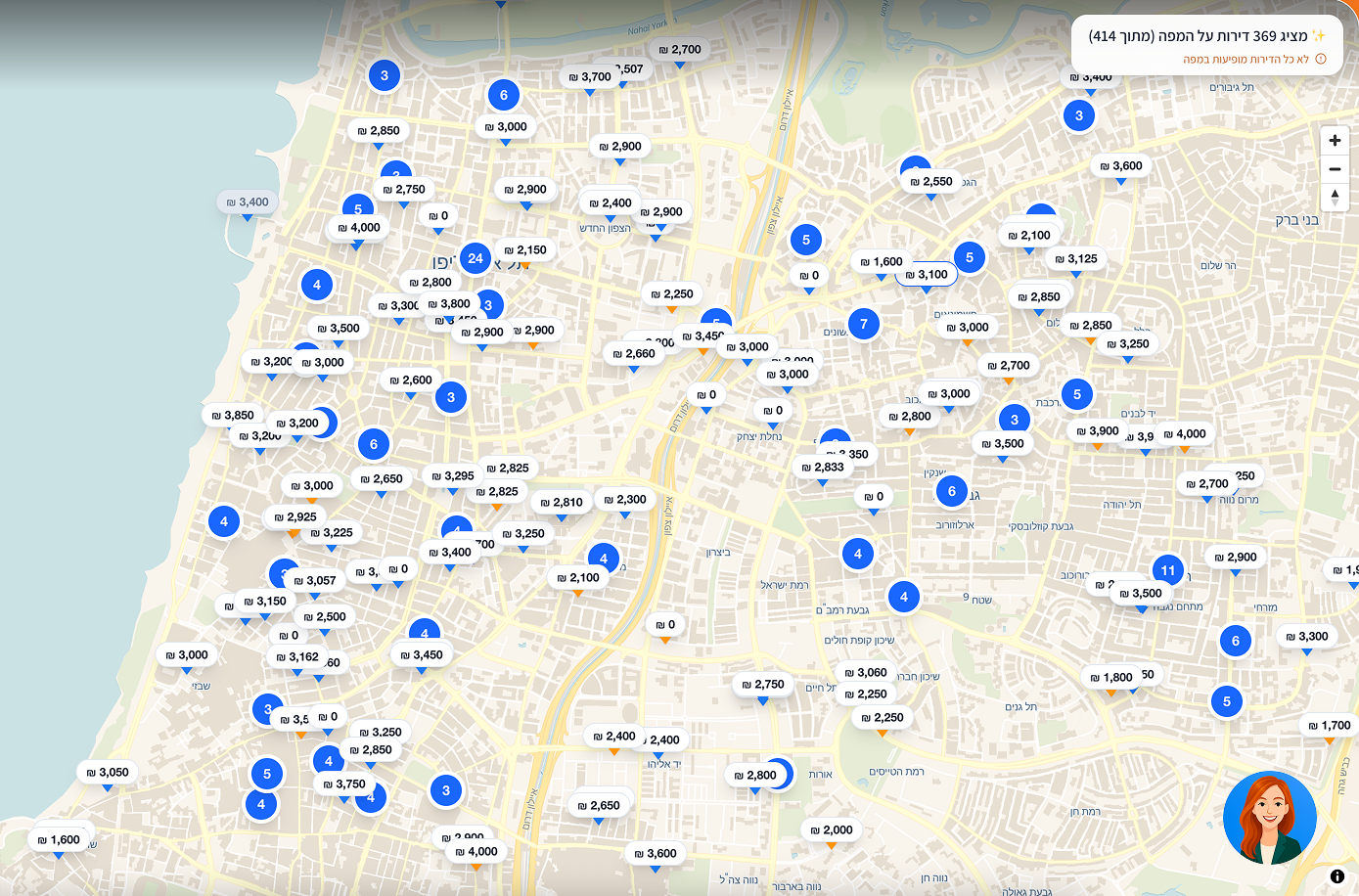Click the zoom in plus button
This screenshot has height=896, width=1359.
(x=1335, y=141)
